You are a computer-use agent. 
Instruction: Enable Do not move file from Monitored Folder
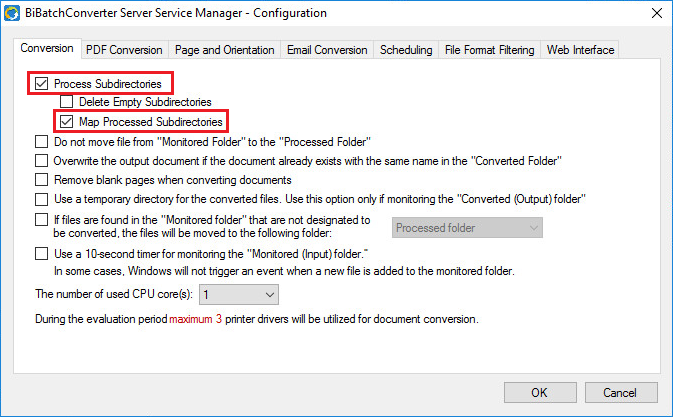coord(41,142)
